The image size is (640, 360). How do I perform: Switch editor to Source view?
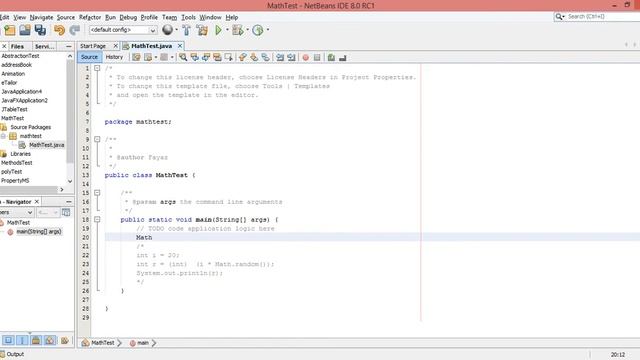tap(89, 57)
